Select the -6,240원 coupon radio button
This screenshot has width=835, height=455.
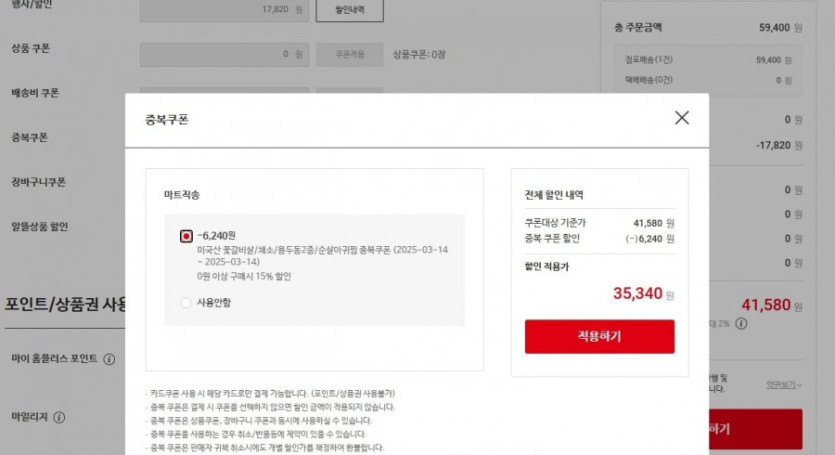186,236
